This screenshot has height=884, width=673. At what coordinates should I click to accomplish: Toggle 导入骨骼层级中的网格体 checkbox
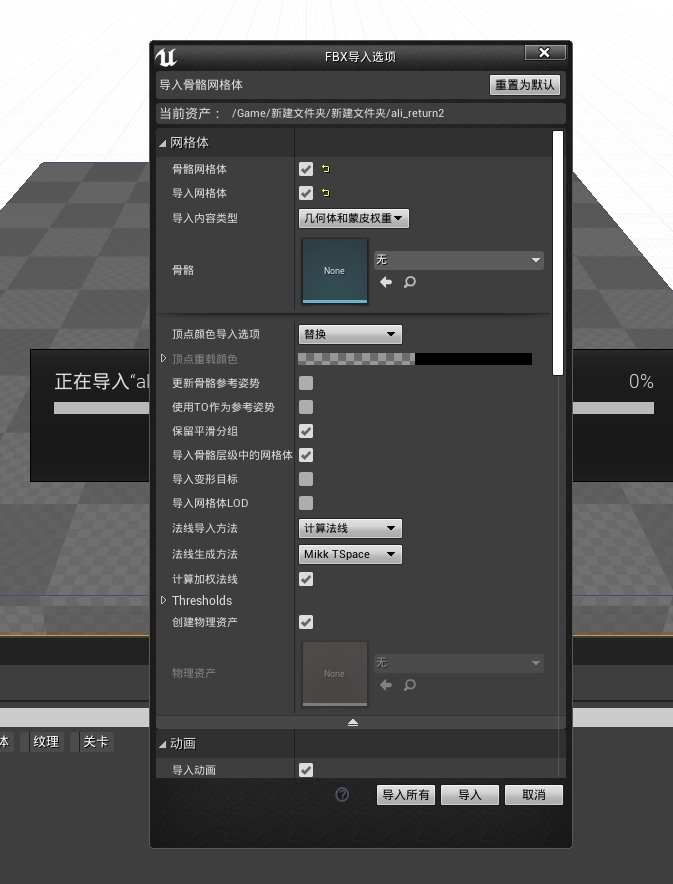pyautogui.click(x=306, y=455)
